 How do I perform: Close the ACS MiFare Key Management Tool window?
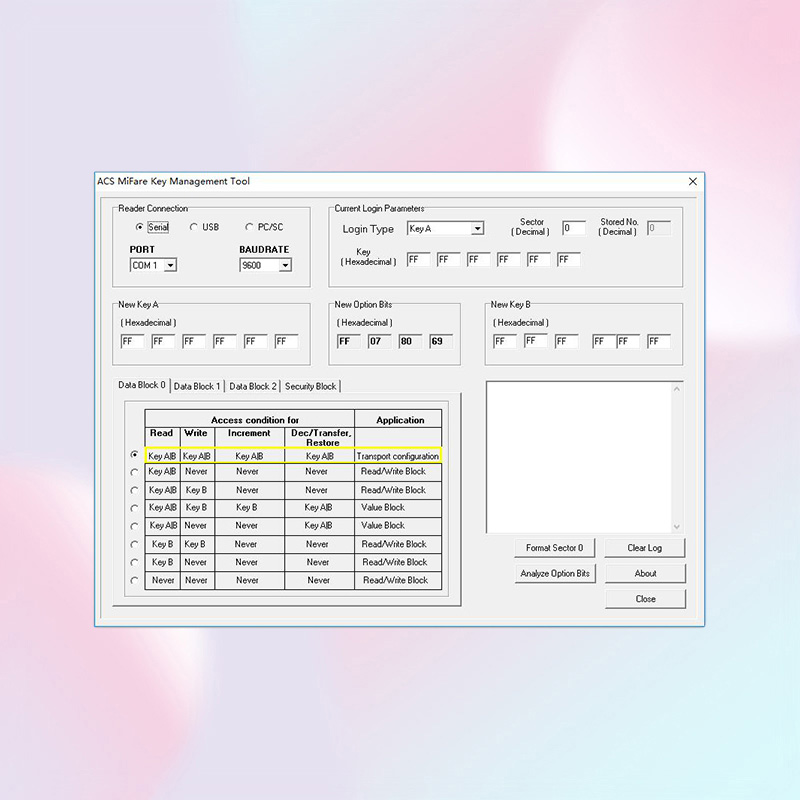point(692,182)
